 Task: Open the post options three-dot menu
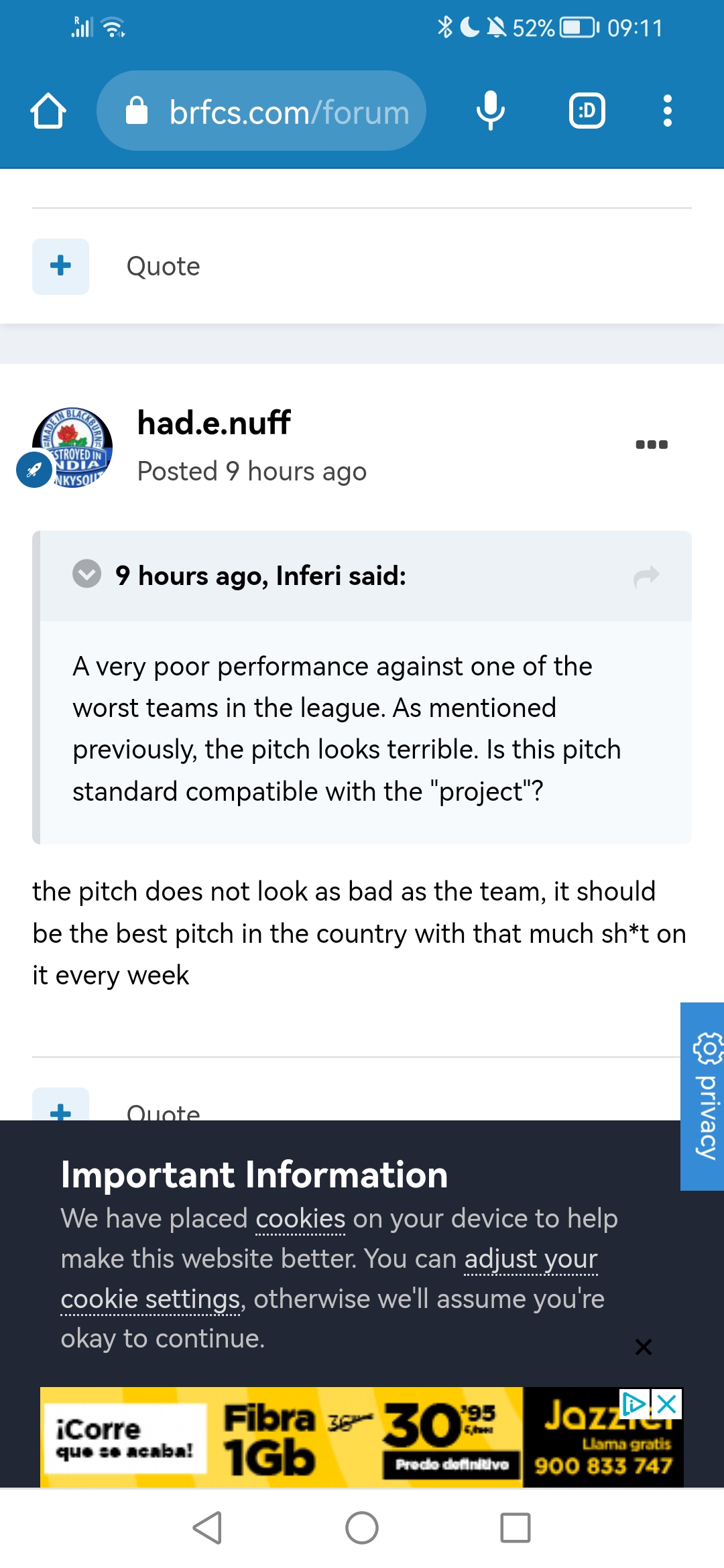click(x=651, y=444)
